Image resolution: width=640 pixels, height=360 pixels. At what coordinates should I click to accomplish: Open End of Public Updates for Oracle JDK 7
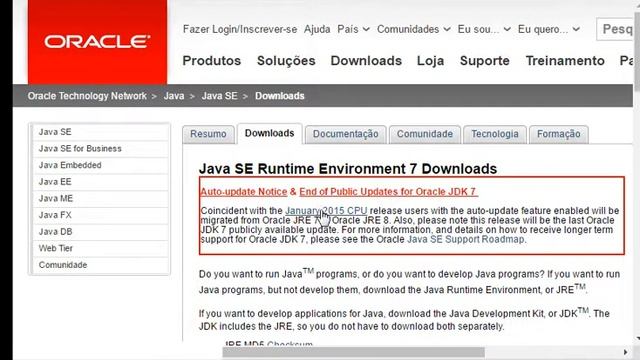coord(388,192)
